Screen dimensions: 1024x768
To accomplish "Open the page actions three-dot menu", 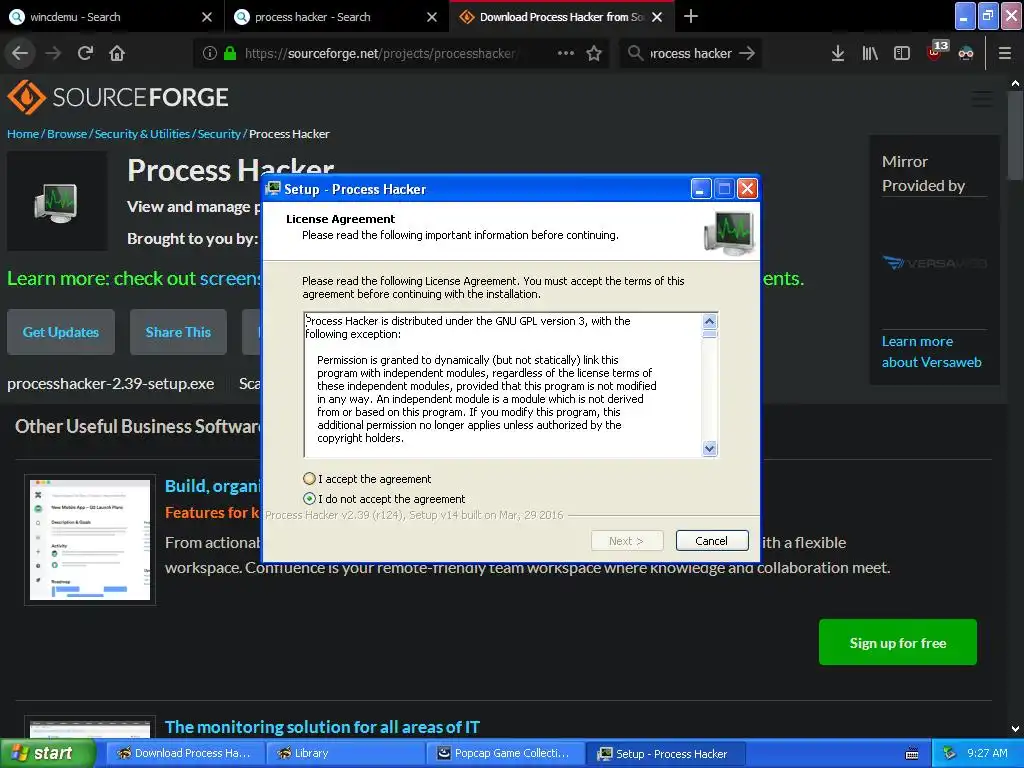I will (566, 53).
